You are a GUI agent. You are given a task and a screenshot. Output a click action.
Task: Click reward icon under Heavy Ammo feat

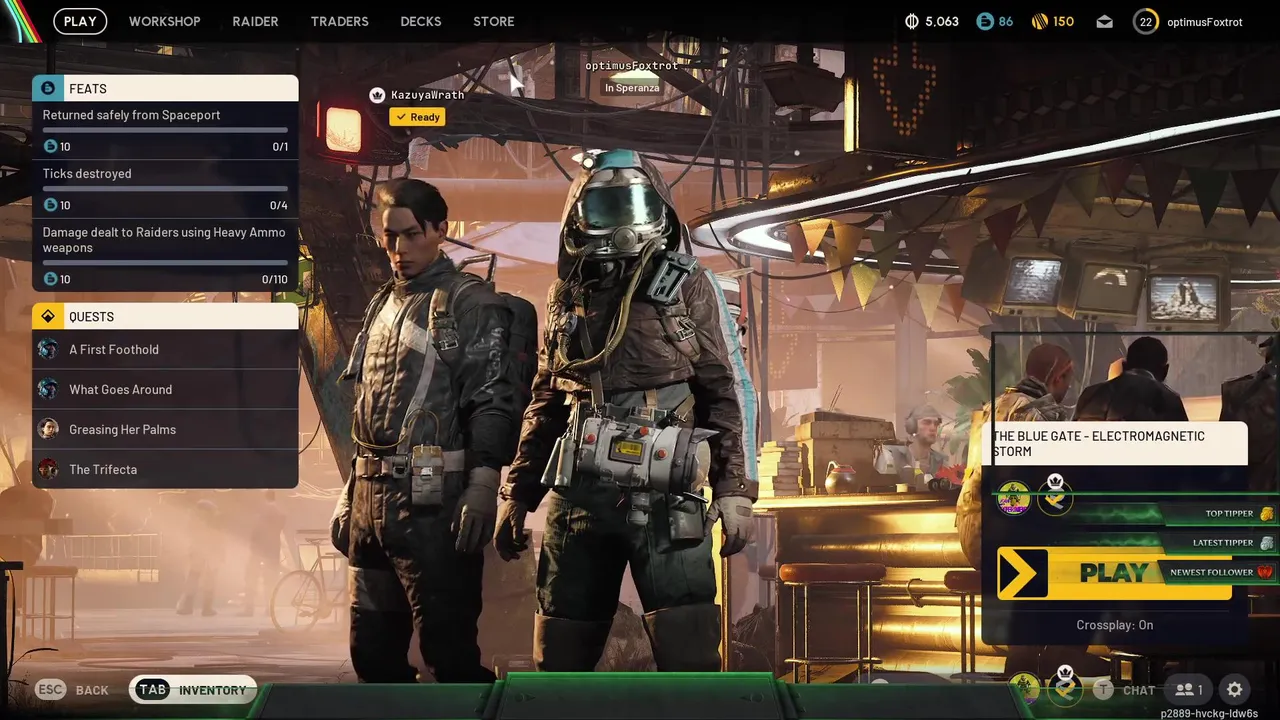pyautogui.click(x=51, y=279)
